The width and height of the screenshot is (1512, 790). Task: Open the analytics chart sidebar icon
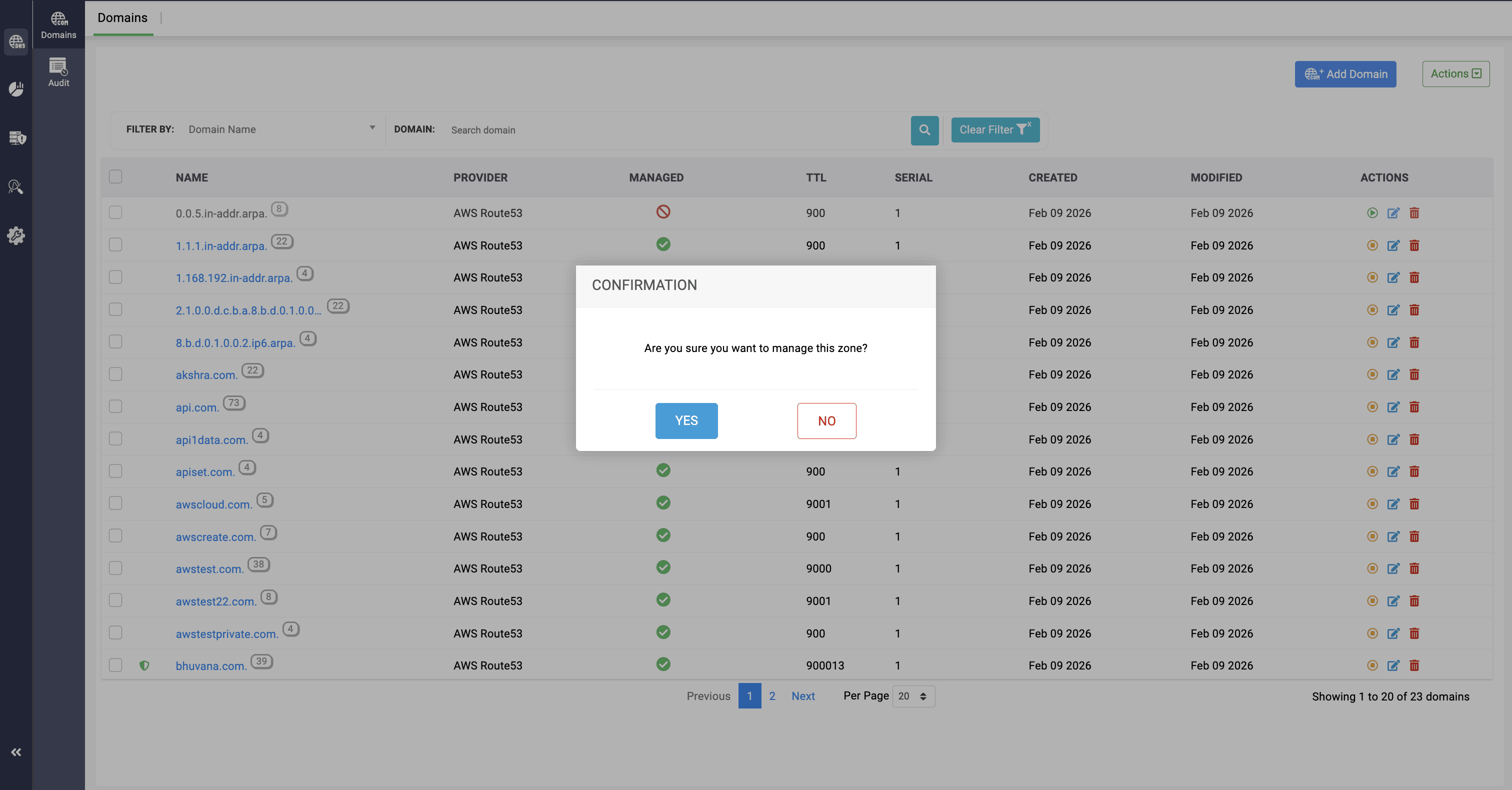(16, 89)
